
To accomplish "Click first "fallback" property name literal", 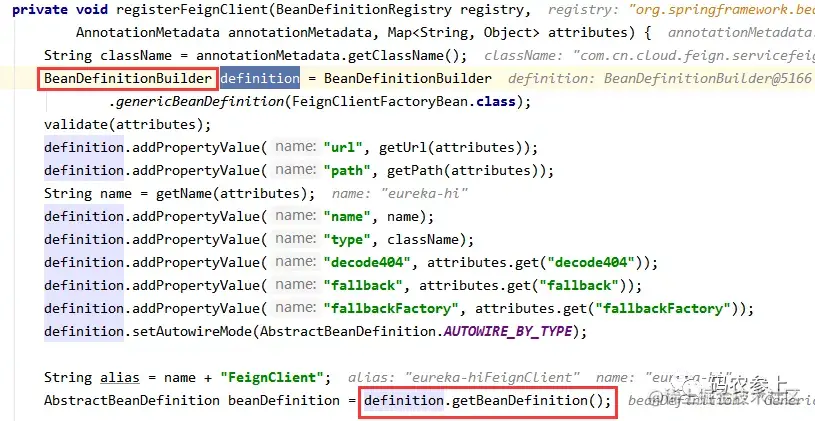I will tap(363, 285).
